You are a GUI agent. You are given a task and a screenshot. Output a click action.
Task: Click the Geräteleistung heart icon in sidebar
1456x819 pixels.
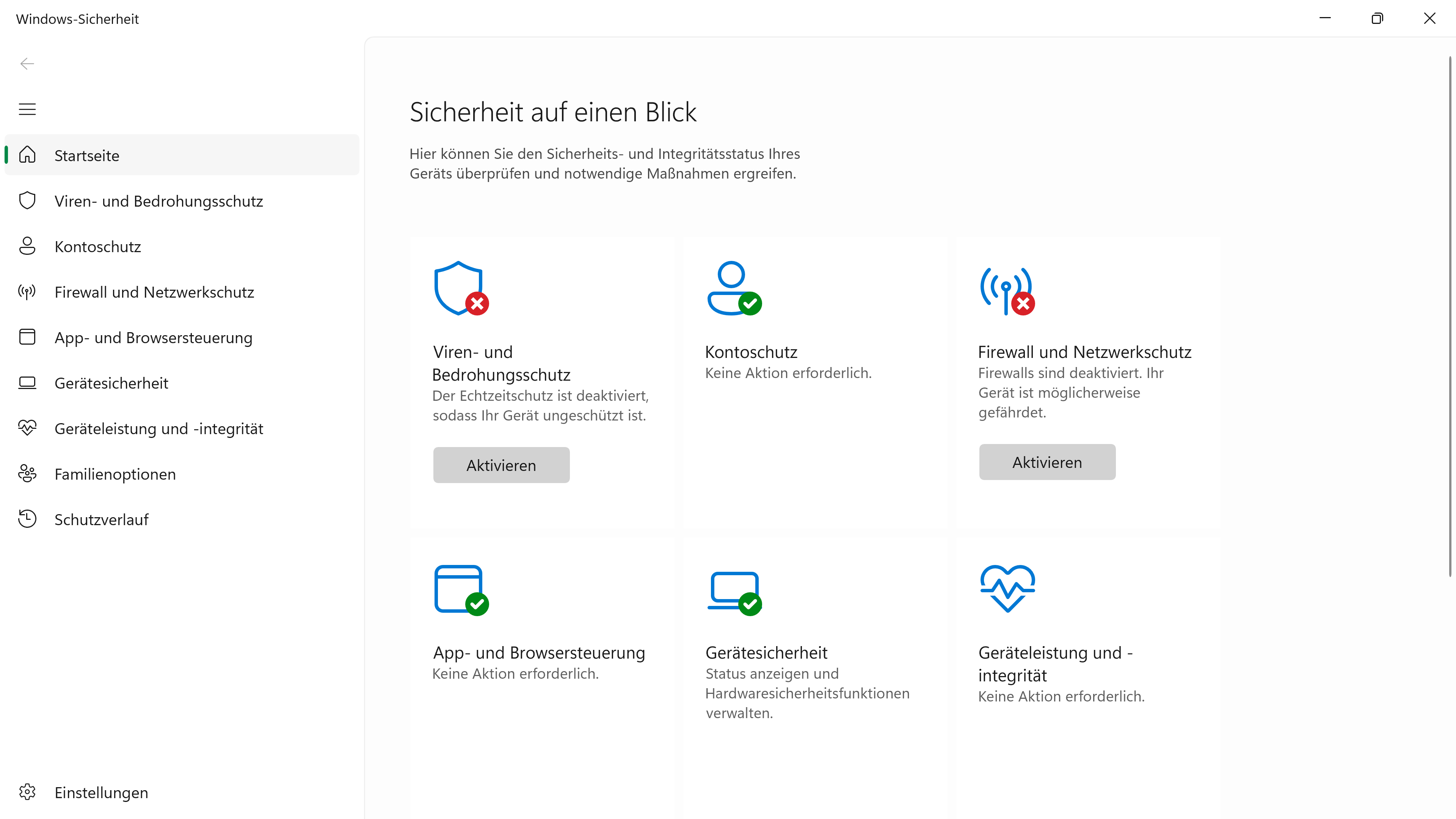pyautogui.click(x=27, y=428)
